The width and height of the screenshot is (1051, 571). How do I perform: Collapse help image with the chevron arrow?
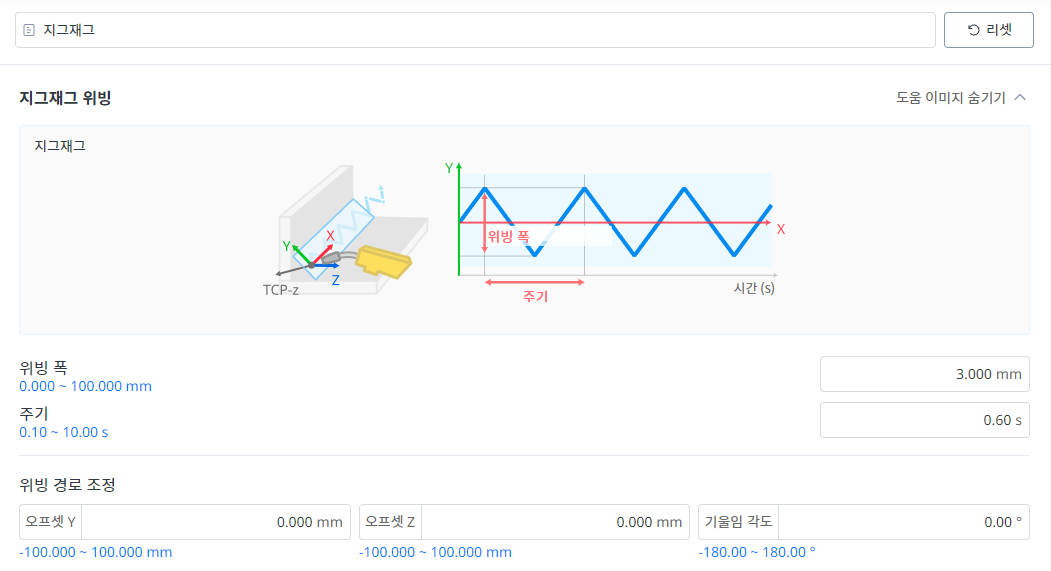click(1020, 98)
